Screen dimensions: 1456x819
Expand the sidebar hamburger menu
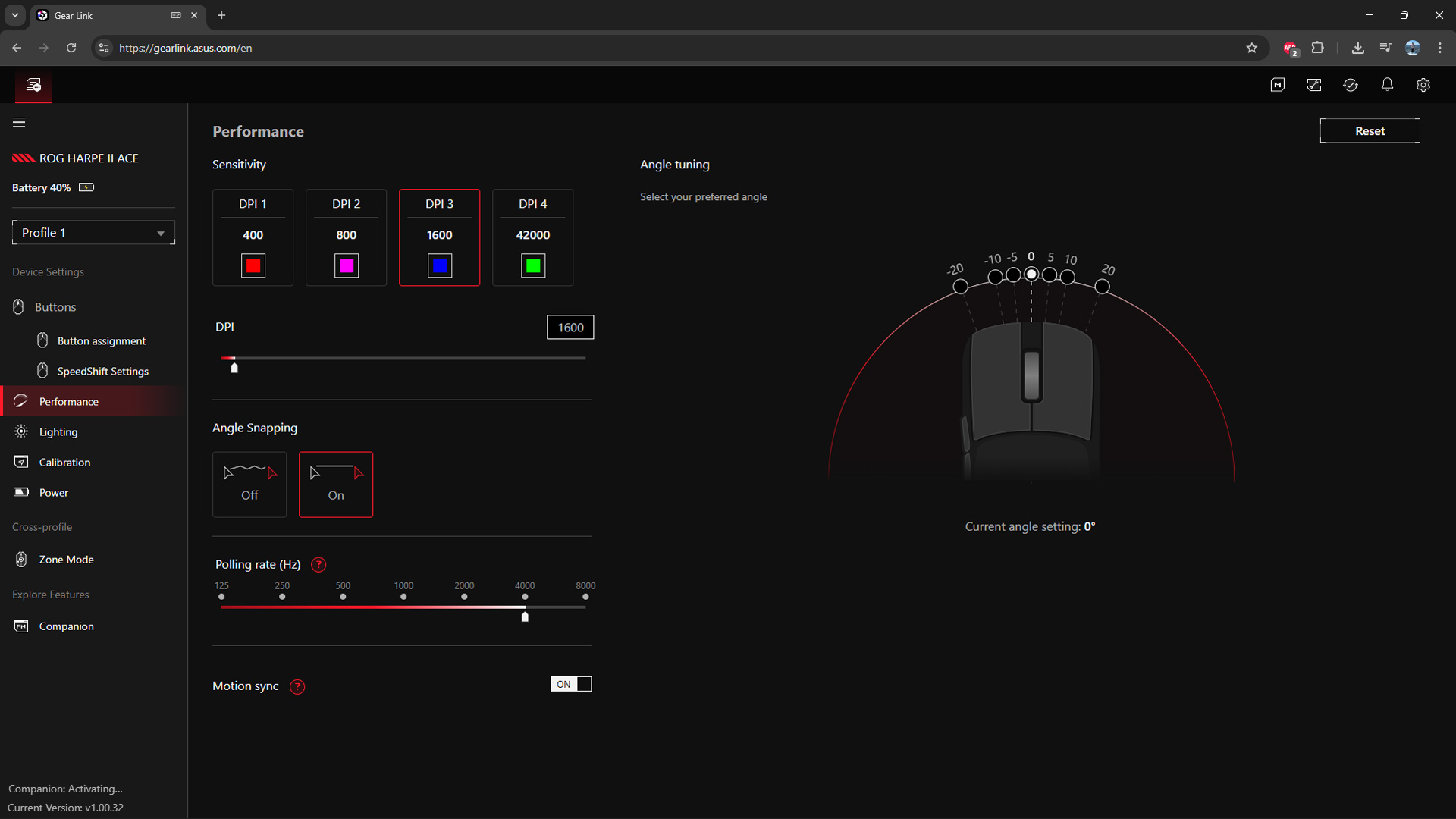click(18, 121)
